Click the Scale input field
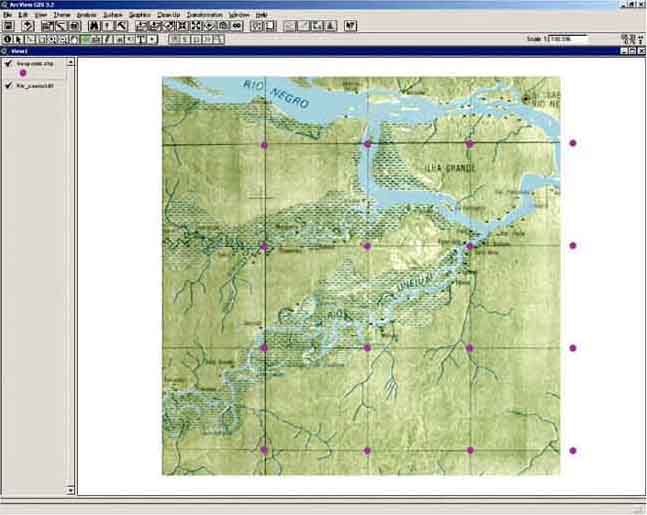647x515 pixels. tap(566, 39)
